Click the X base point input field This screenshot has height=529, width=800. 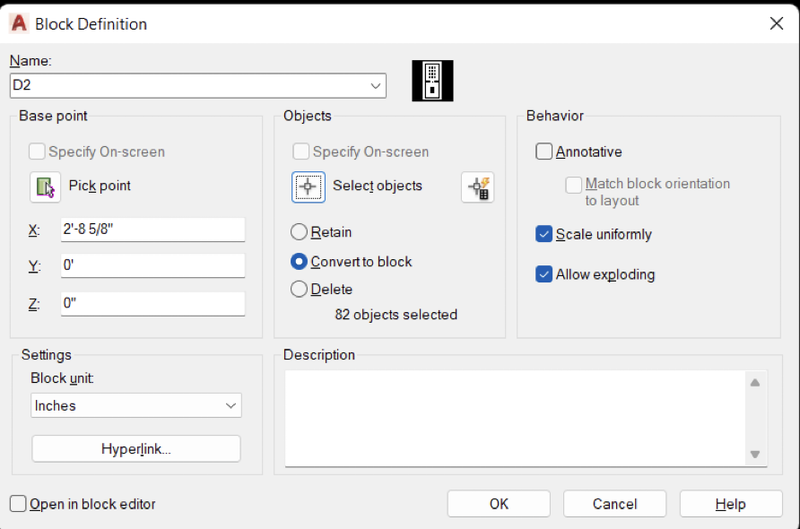153,230
